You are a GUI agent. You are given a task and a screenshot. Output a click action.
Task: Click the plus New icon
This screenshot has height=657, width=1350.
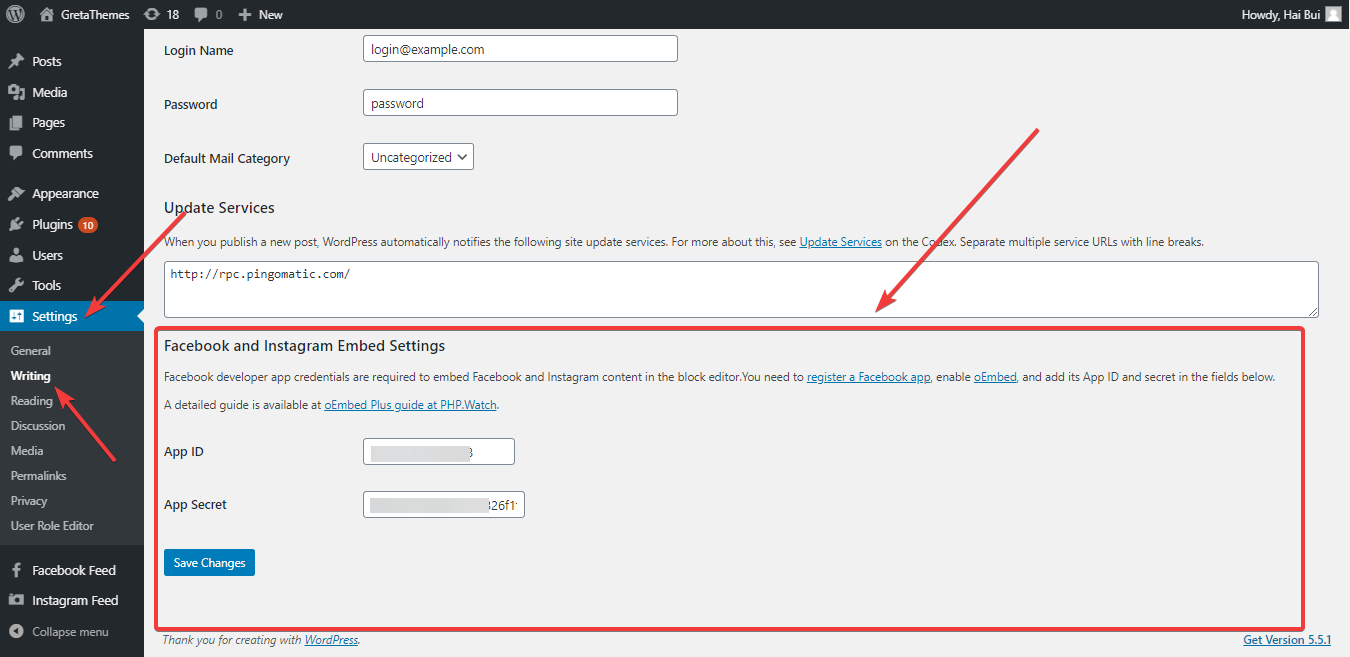(x=245, y=14)
